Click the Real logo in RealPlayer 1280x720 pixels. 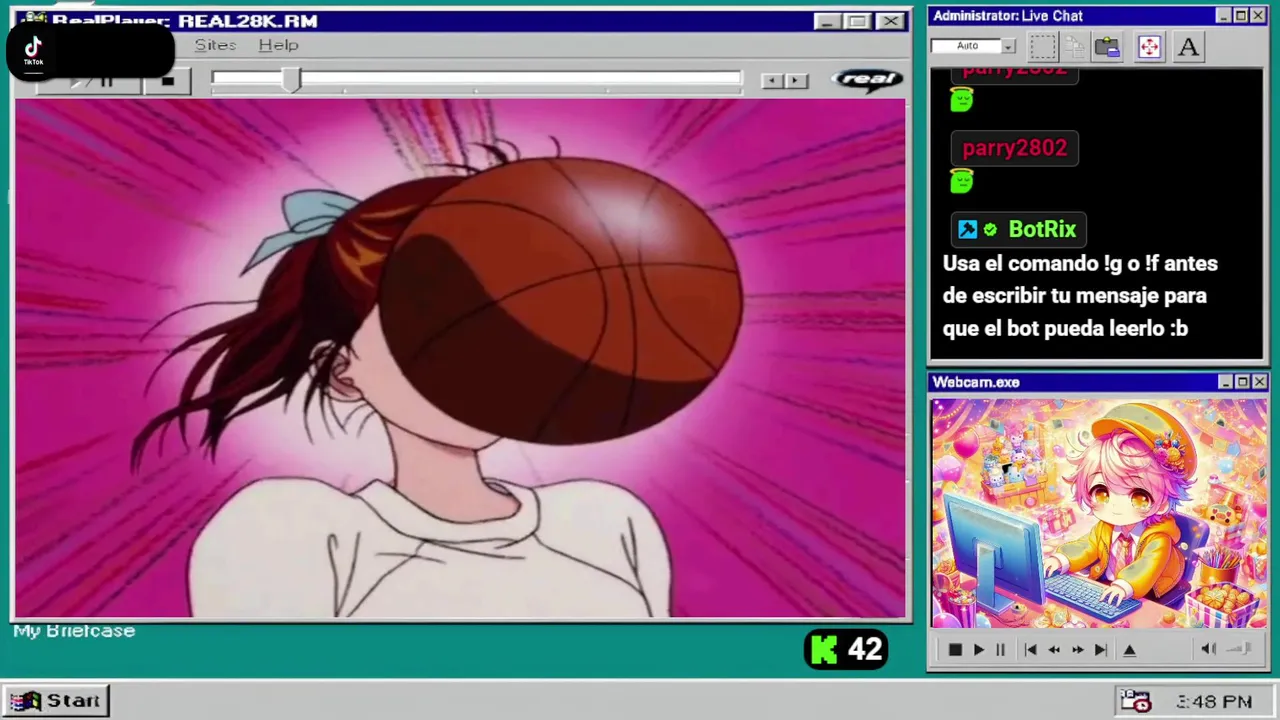(867, 80)
